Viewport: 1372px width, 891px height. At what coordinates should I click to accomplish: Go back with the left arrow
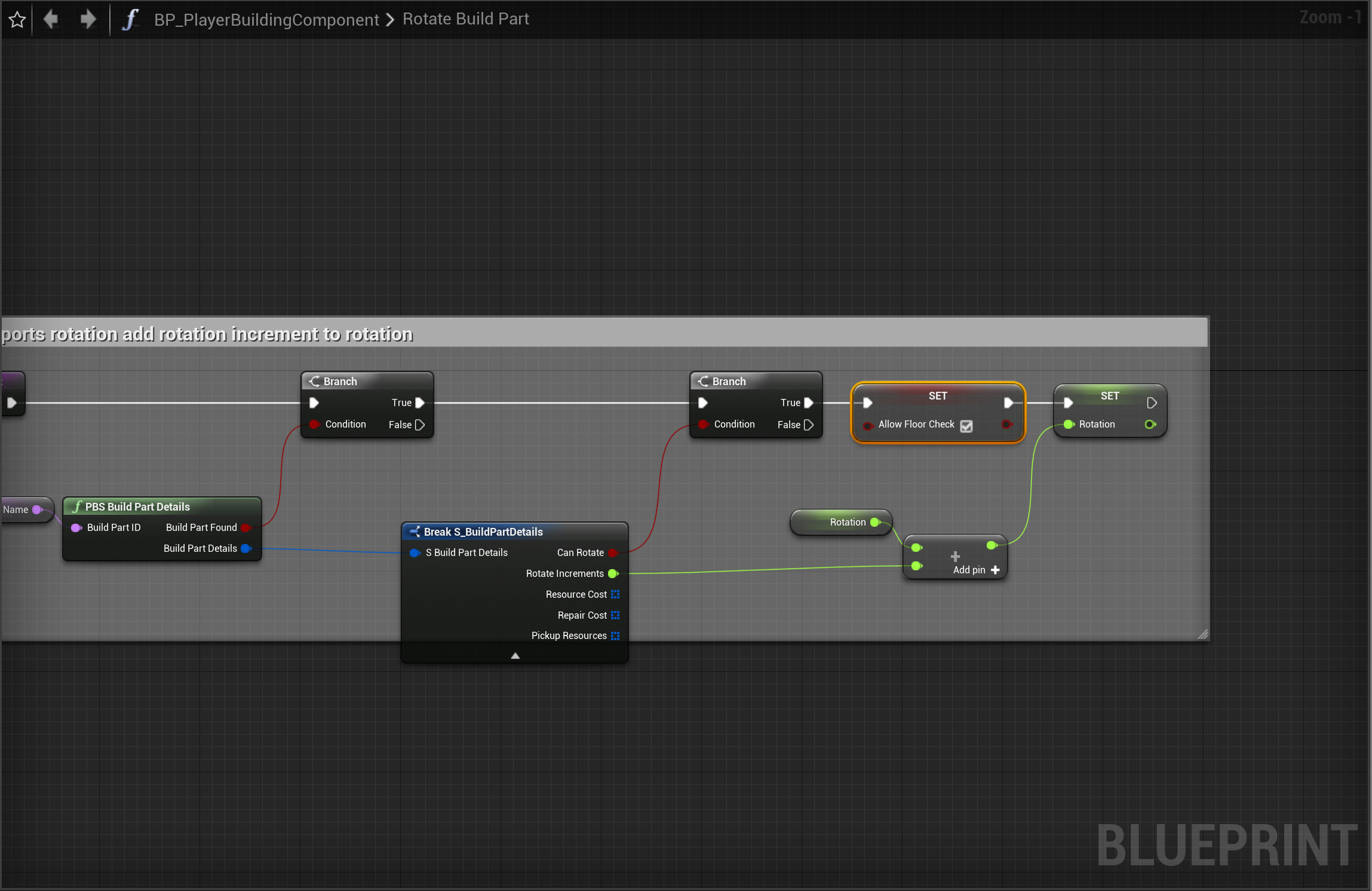[x=51, y=20]
